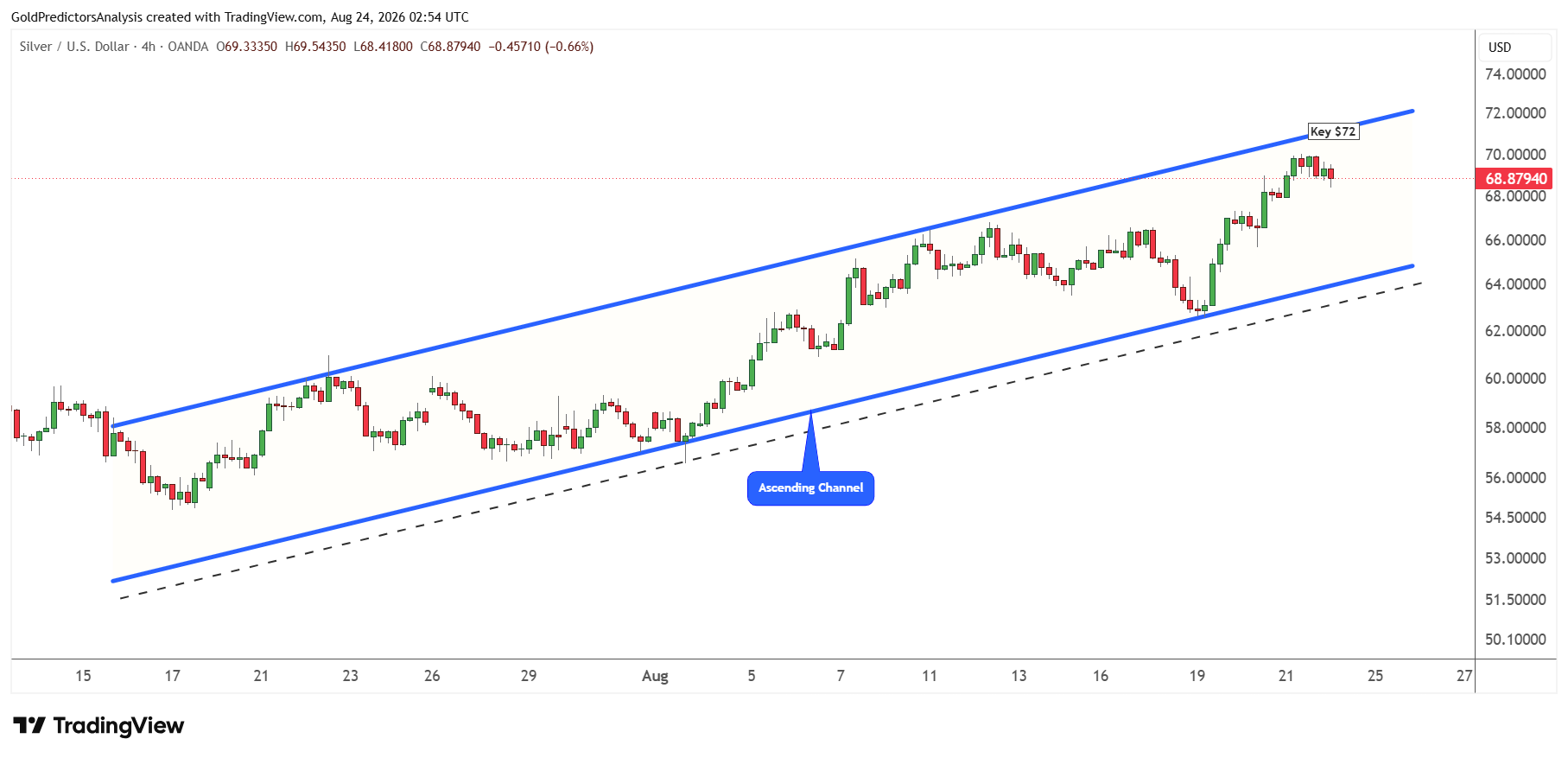This screenshot has width=1568, height=758.
Task: Select the dashed black trendline
Action: 771,441
